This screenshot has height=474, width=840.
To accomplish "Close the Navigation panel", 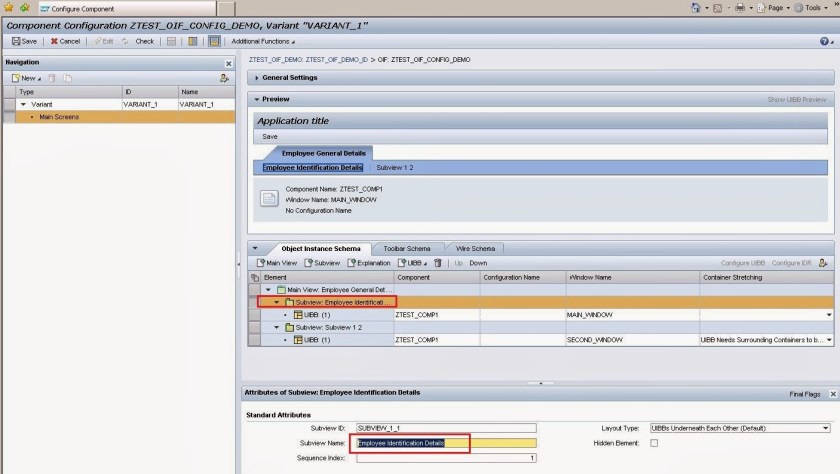I will click(x=228, y=62).
